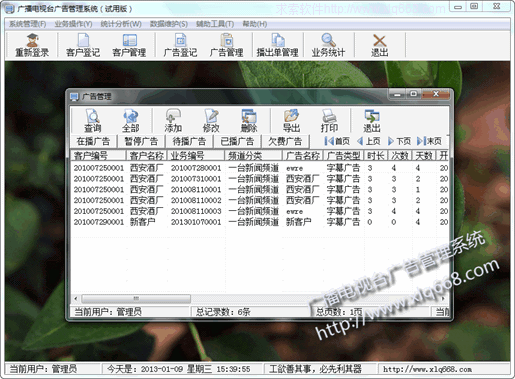
Task: Open the 系统管理(F) menu
Action: click(28, 24)
